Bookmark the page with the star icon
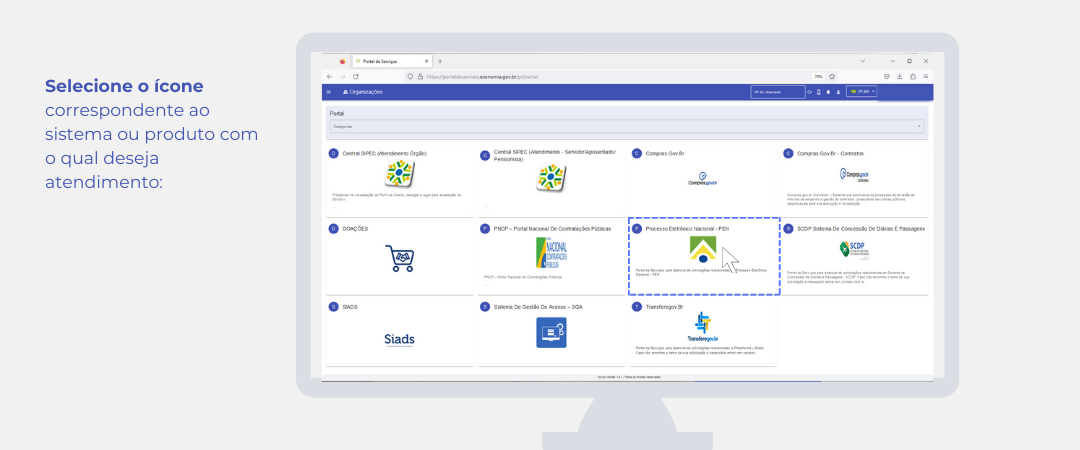 click(832, 76)
